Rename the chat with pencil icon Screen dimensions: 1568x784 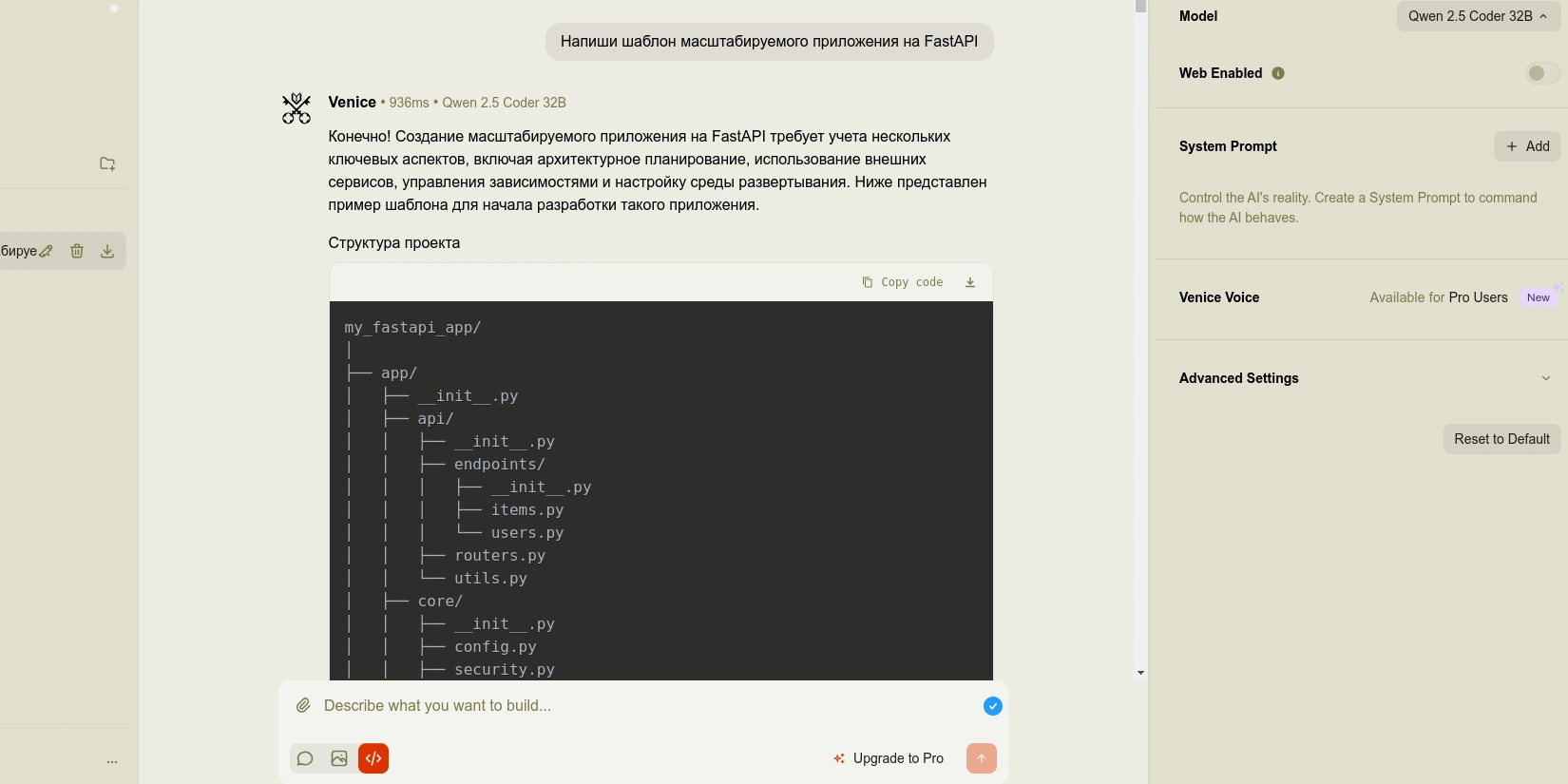pos(46,251)
